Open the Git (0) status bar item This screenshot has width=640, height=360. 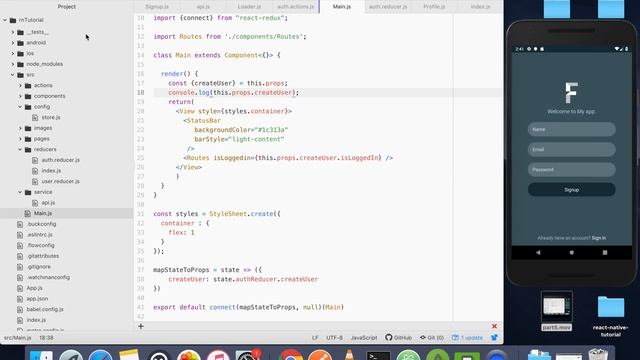click(432, 338)
